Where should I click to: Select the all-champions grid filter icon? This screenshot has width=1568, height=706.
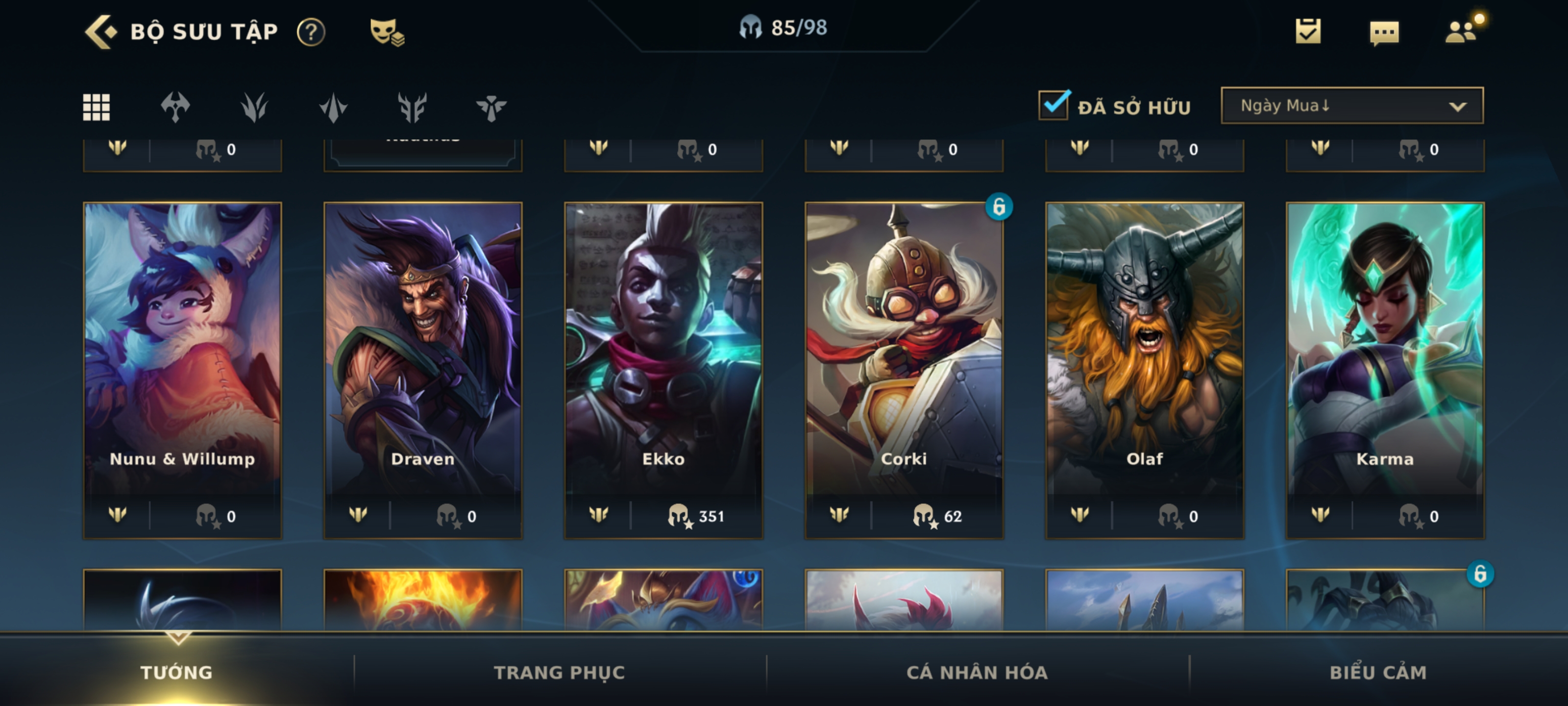[96, 107]
